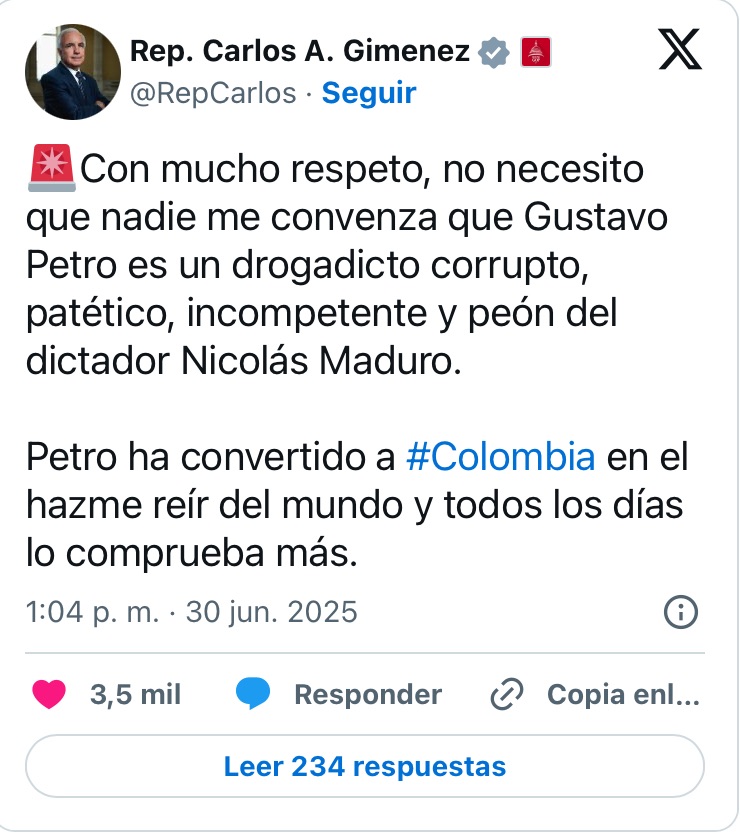Open the @RepCarlos handle

point(213,93)
